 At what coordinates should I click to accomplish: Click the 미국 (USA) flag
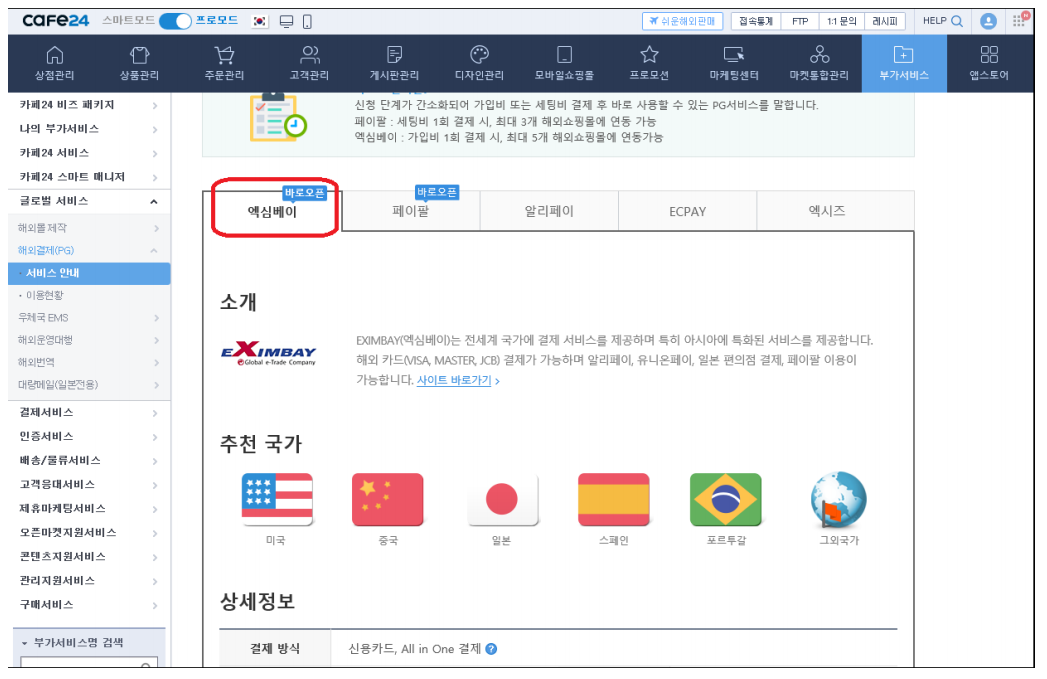pyautogui.click(x=277, y=499)
